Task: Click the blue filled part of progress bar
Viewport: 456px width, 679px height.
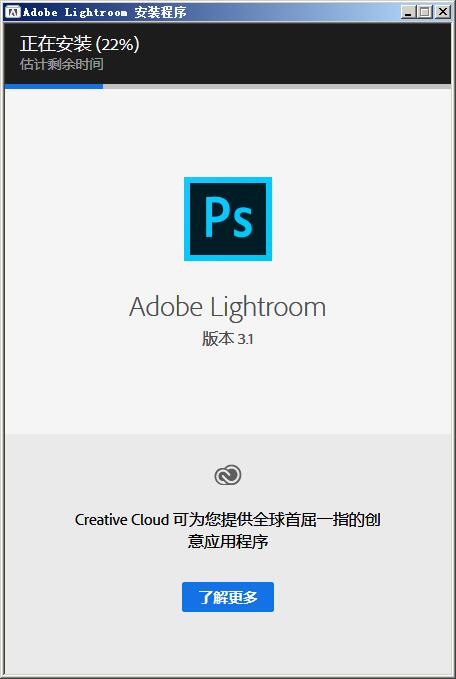Action: click(x=53, y=86)
